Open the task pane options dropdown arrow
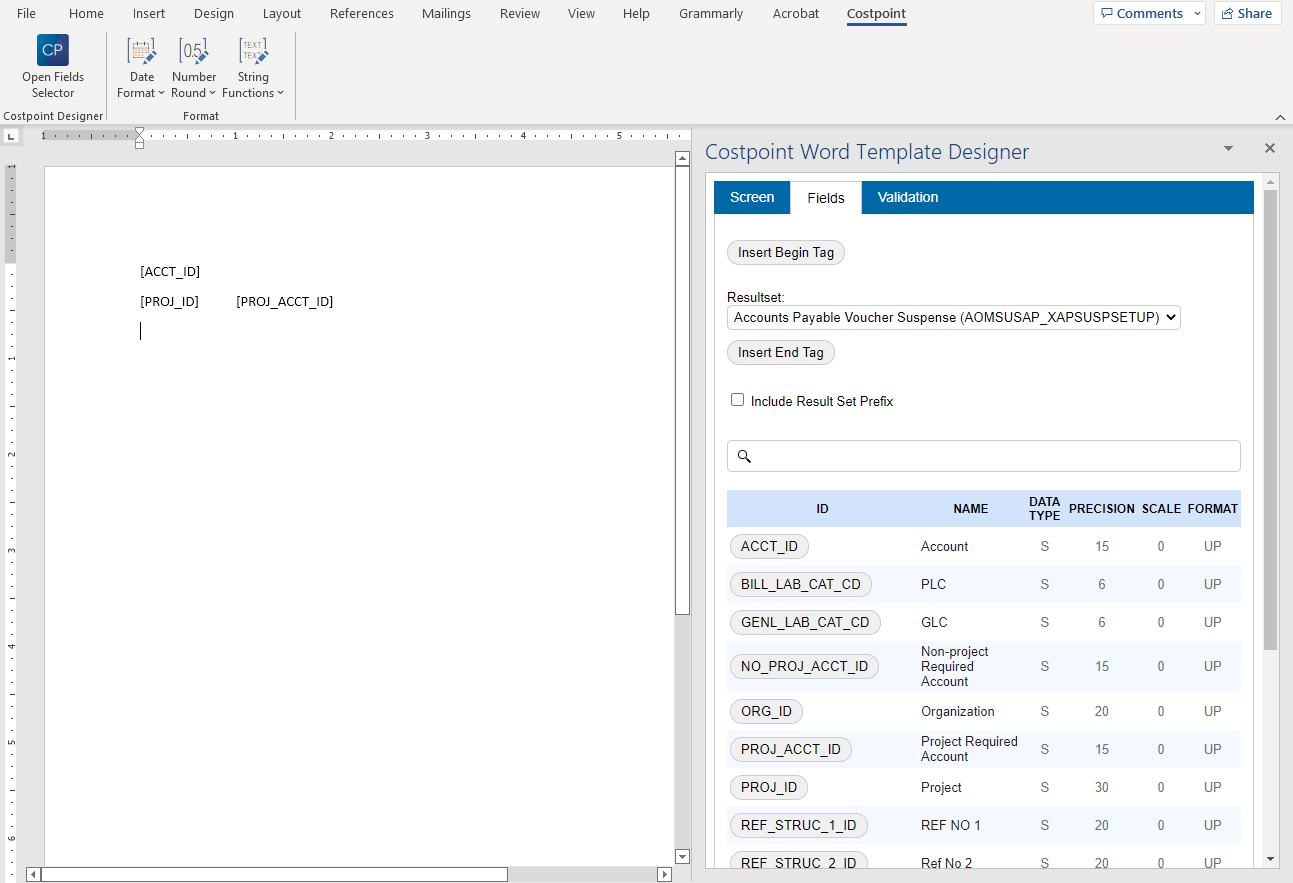Image resolution: width=1293 pixels, height=883 pixels. 1228,148
